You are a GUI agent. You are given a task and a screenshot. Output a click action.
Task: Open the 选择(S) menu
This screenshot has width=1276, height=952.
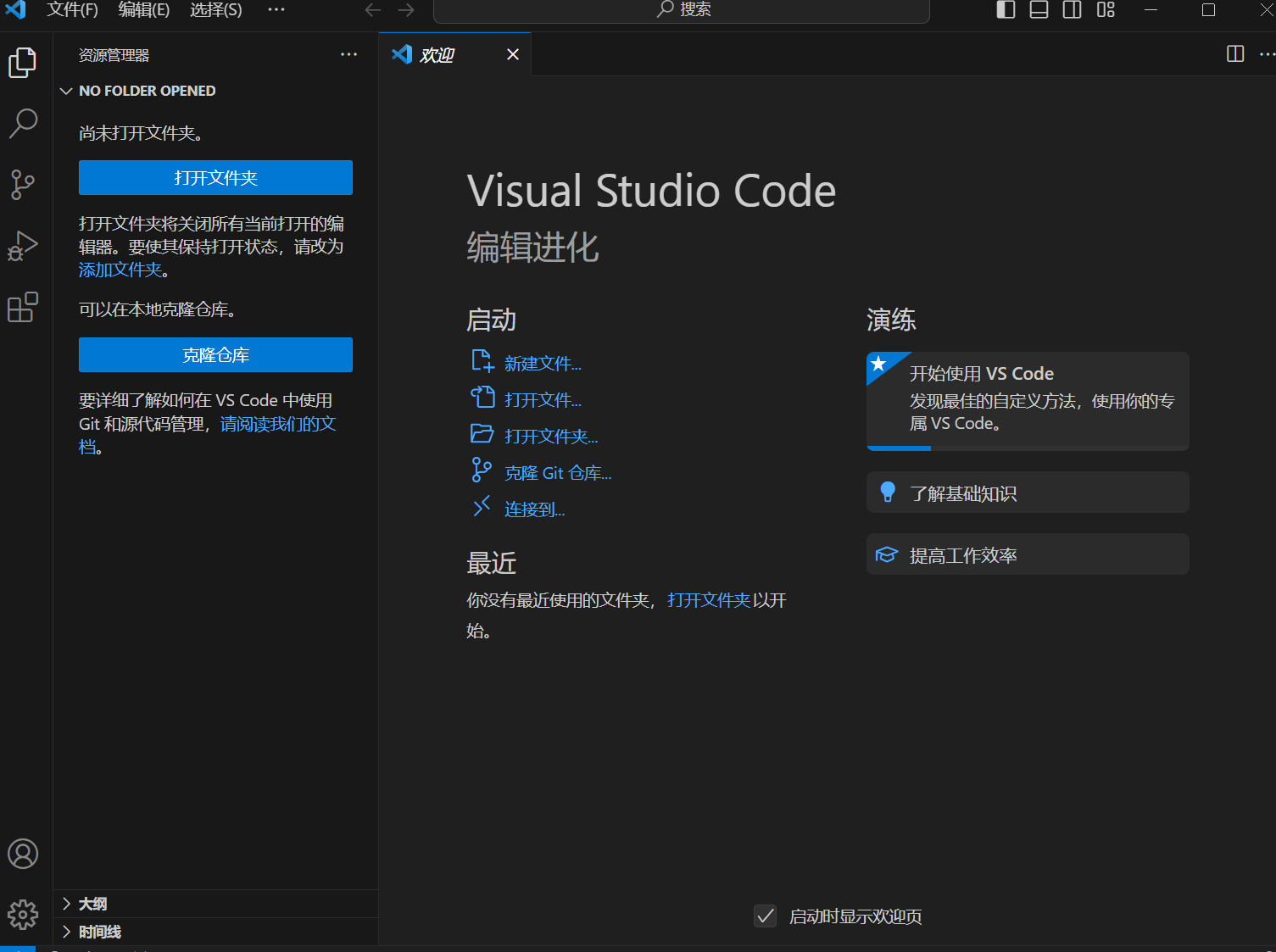(x=216, y=10)
